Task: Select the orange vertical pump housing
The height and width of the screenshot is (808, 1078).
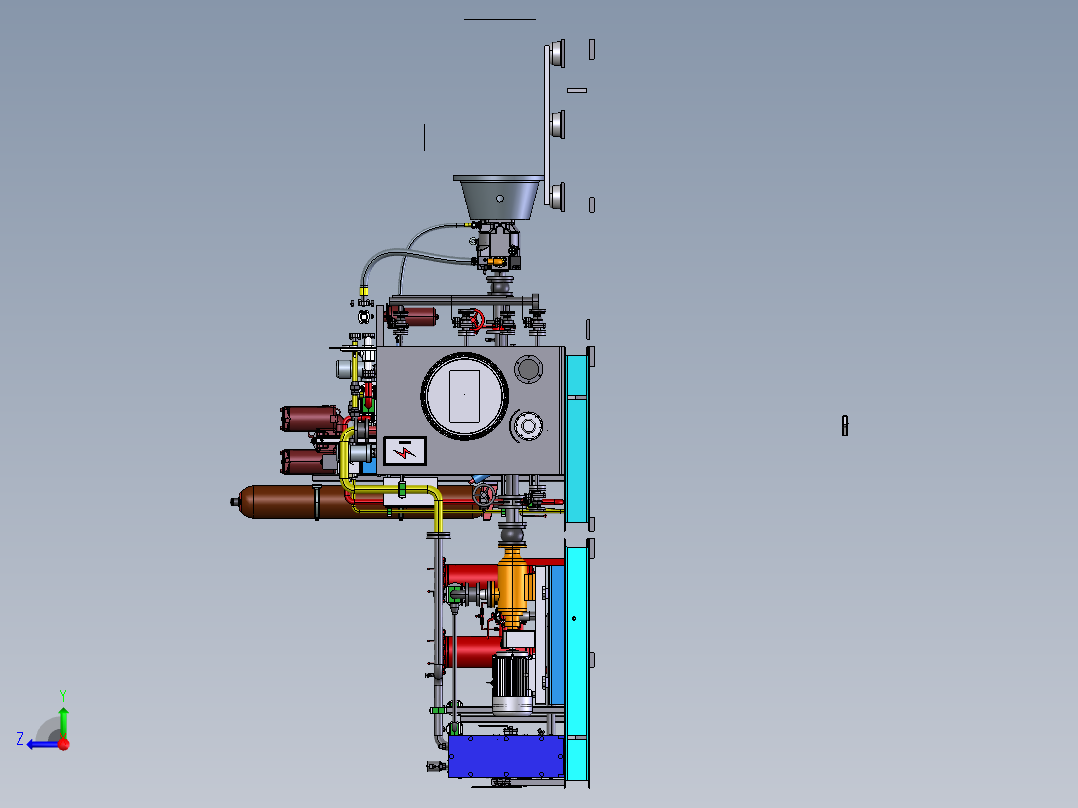Action: (x=512, y=584)
